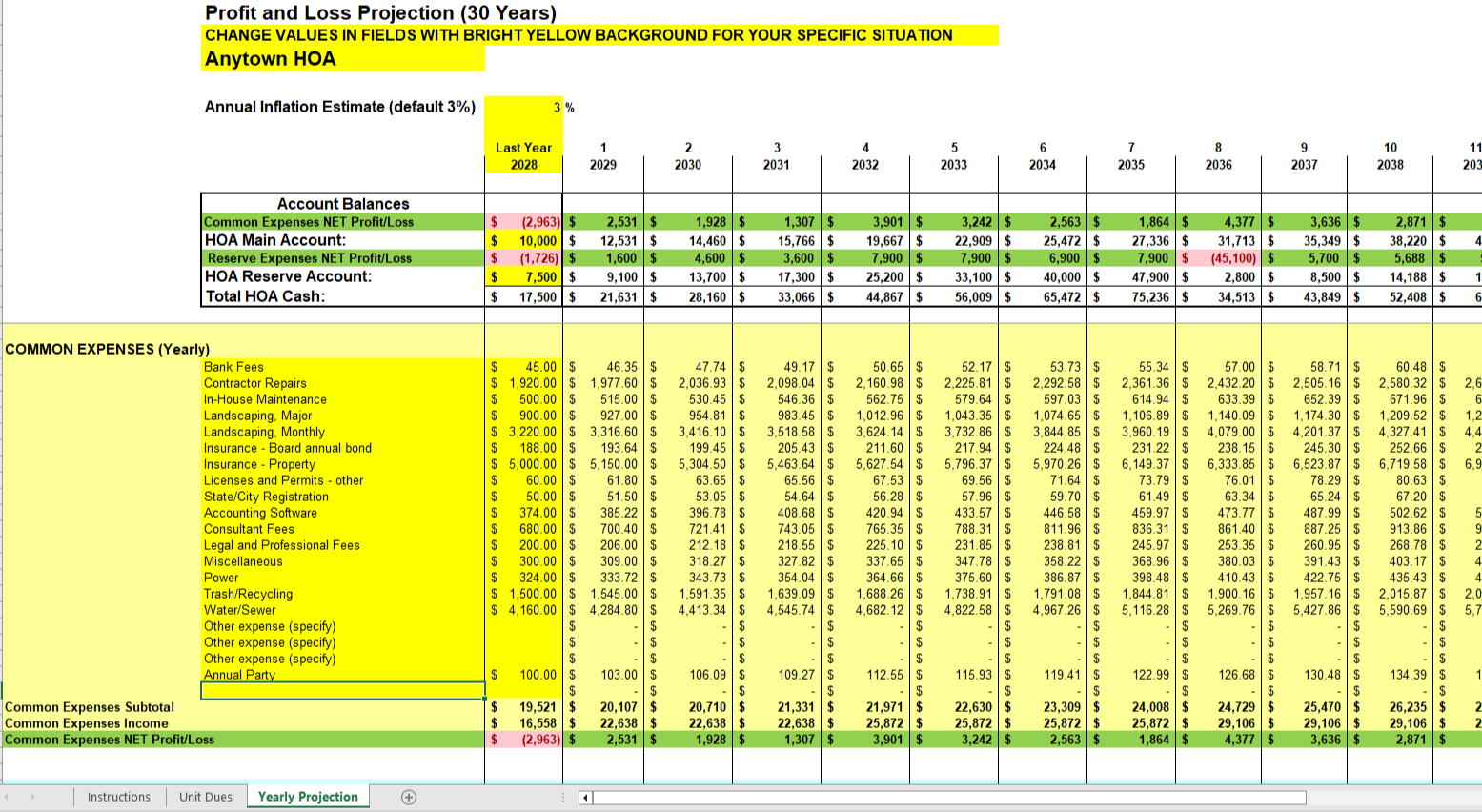Click the horizontal scrollbar's left arrow

point(583,796)
